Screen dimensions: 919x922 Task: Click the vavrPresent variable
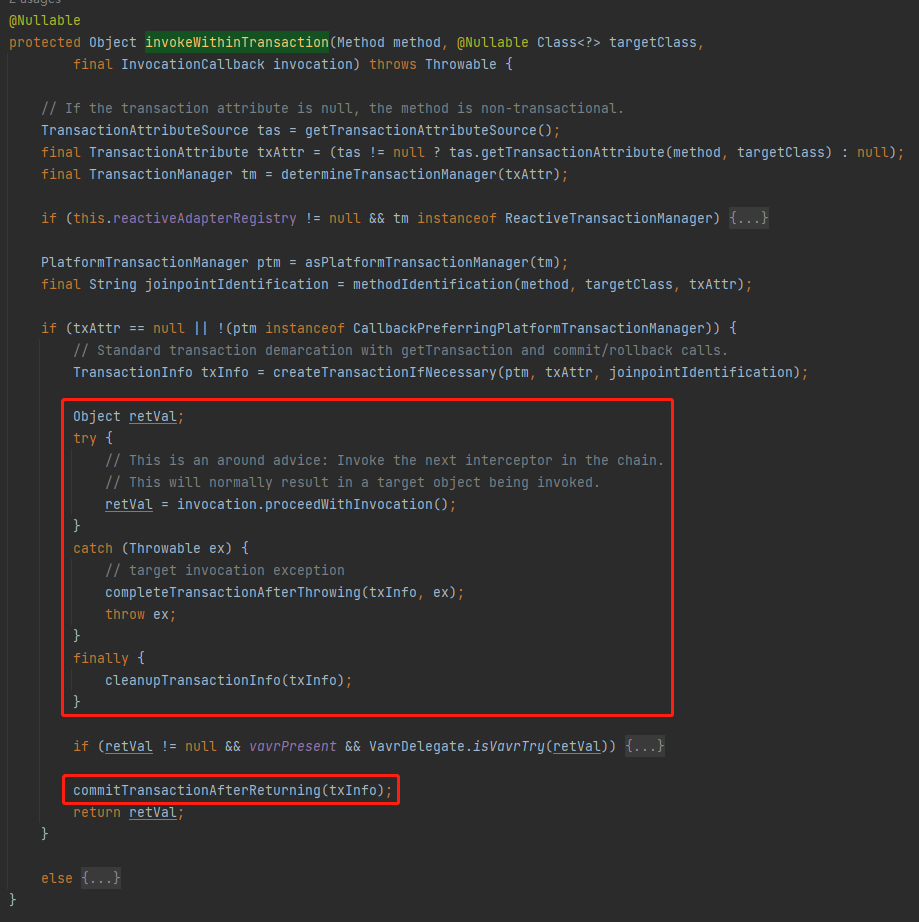pyautogui.click(x=293, y=747)
